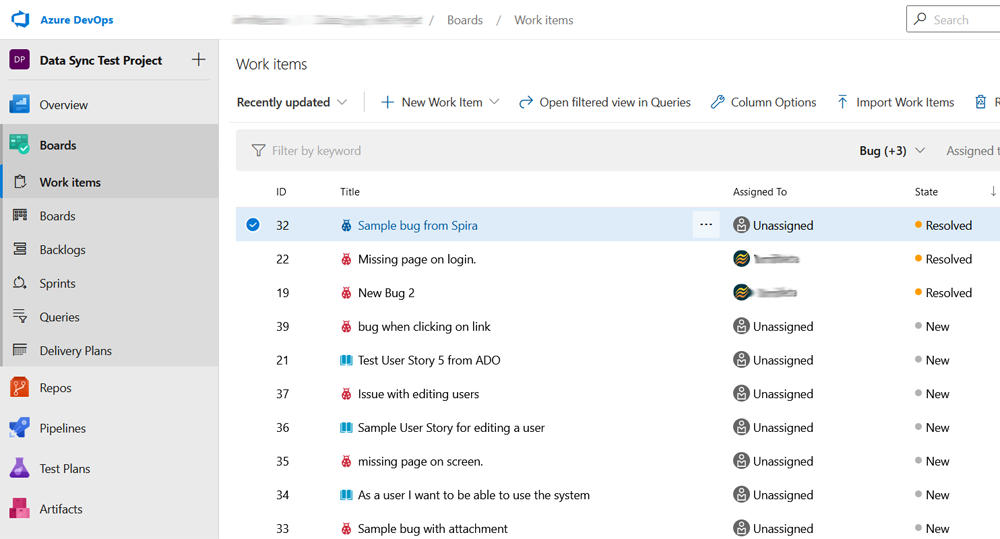Screen dimensions: 1000x539
Task: Open Sprints from the sidebar
Action: click(x=59, y=284)
